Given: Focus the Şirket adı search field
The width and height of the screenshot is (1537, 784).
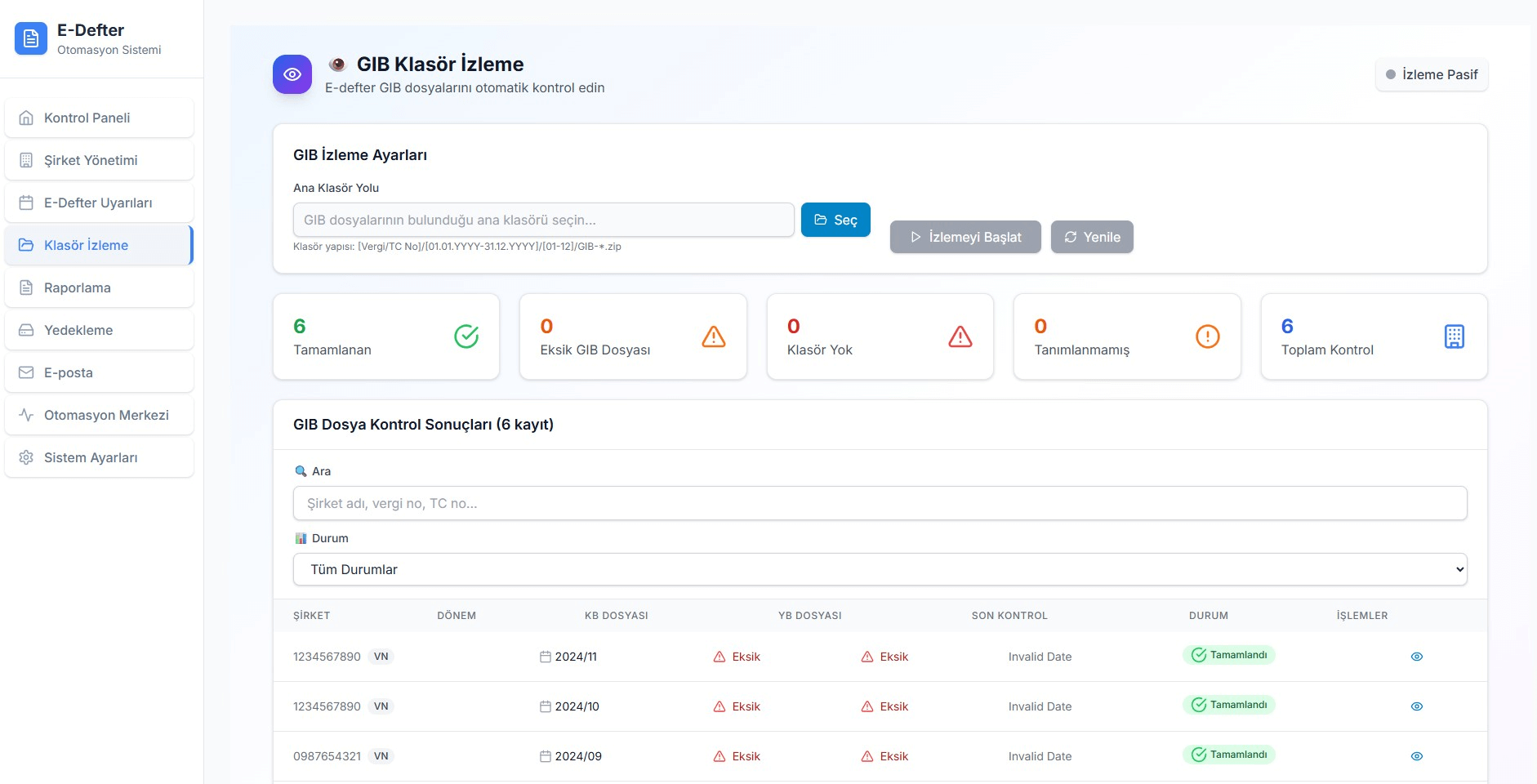Looking at the screenshot, I should [880, 503].
